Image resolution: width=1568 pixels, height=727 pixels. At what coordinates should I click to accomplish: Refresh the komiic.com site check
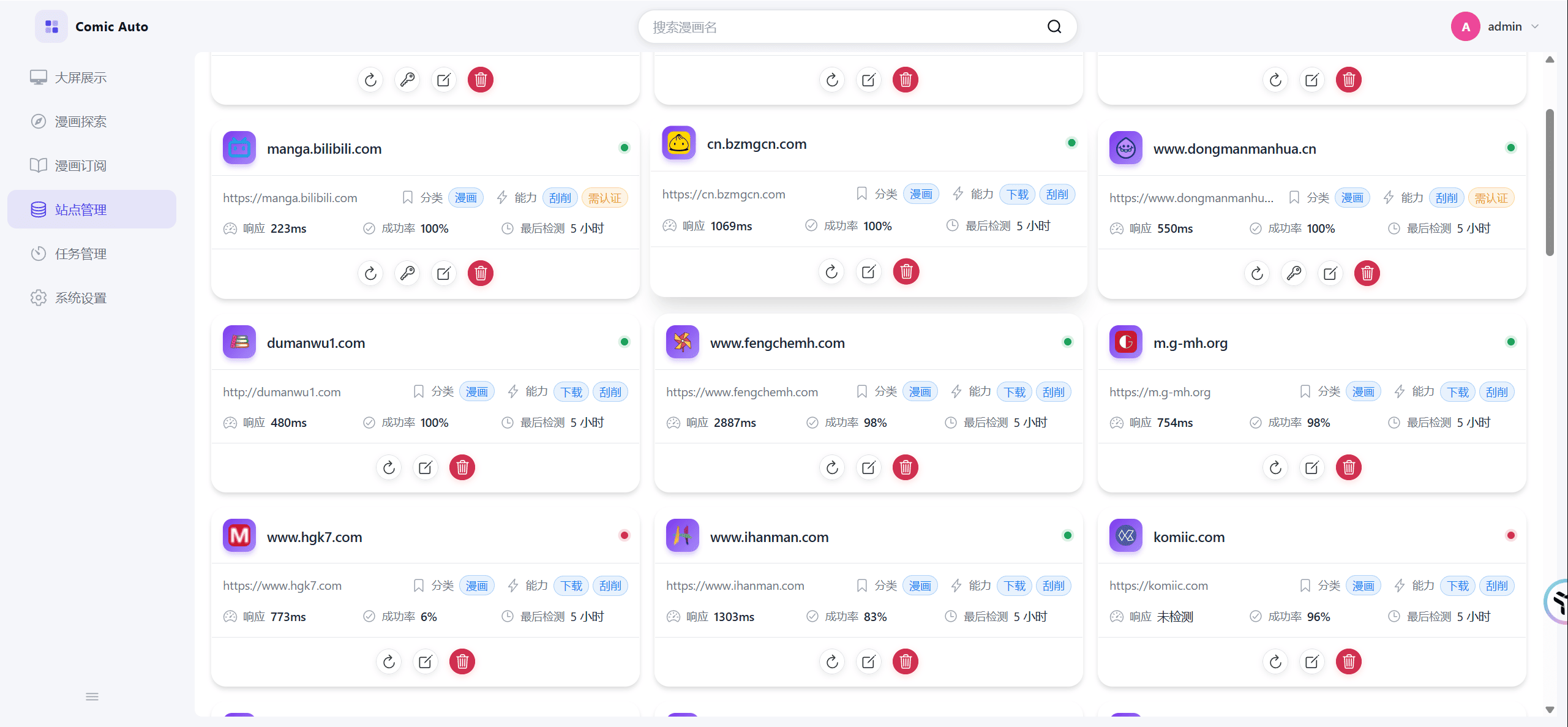(1275, 661)
